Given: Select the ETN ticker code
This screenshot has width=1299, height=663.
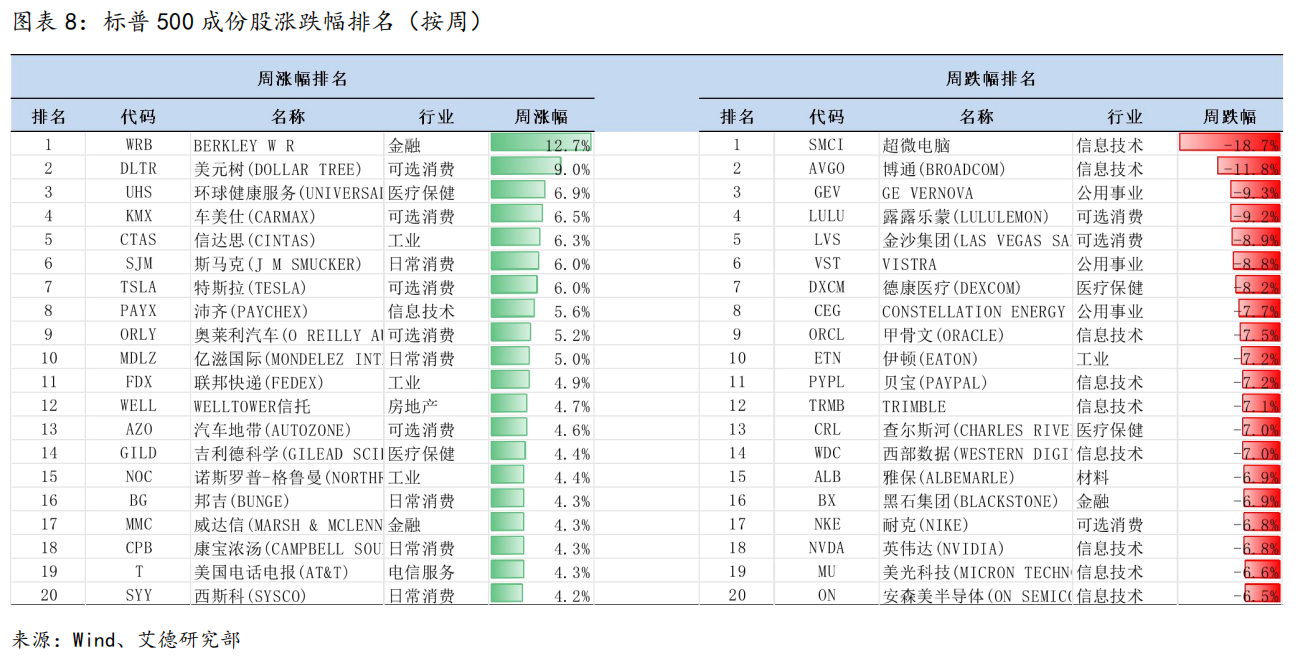Looking at the screenshot, I should [x=827, y=359].
